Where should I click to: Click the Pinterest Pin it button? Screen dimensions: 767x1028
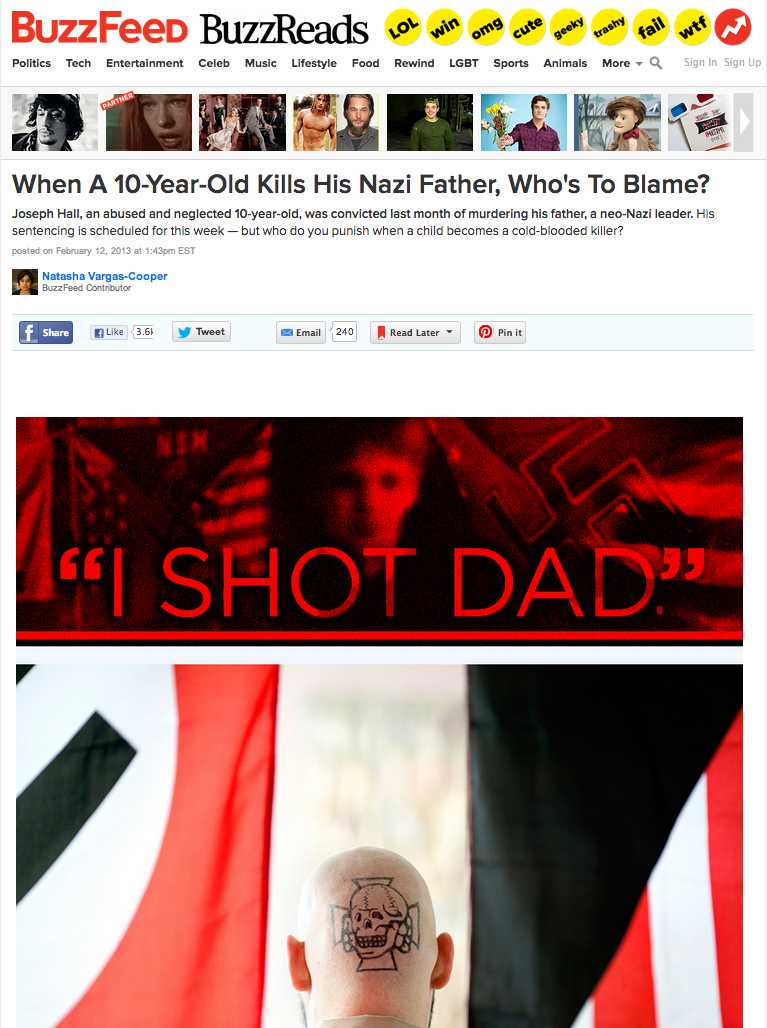click(500, 332)
